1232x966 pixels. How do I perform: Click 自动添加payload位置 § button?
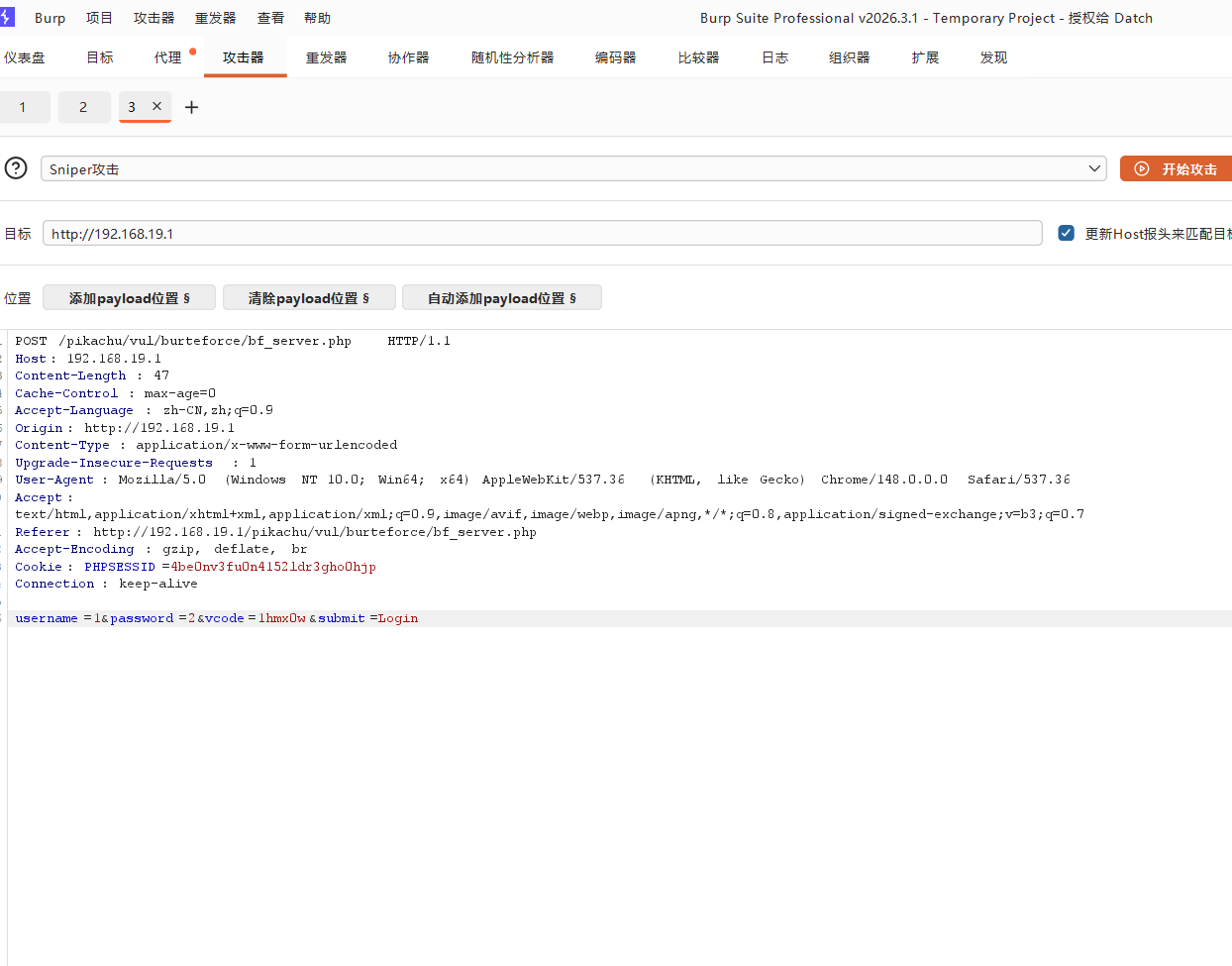point(501,297)
